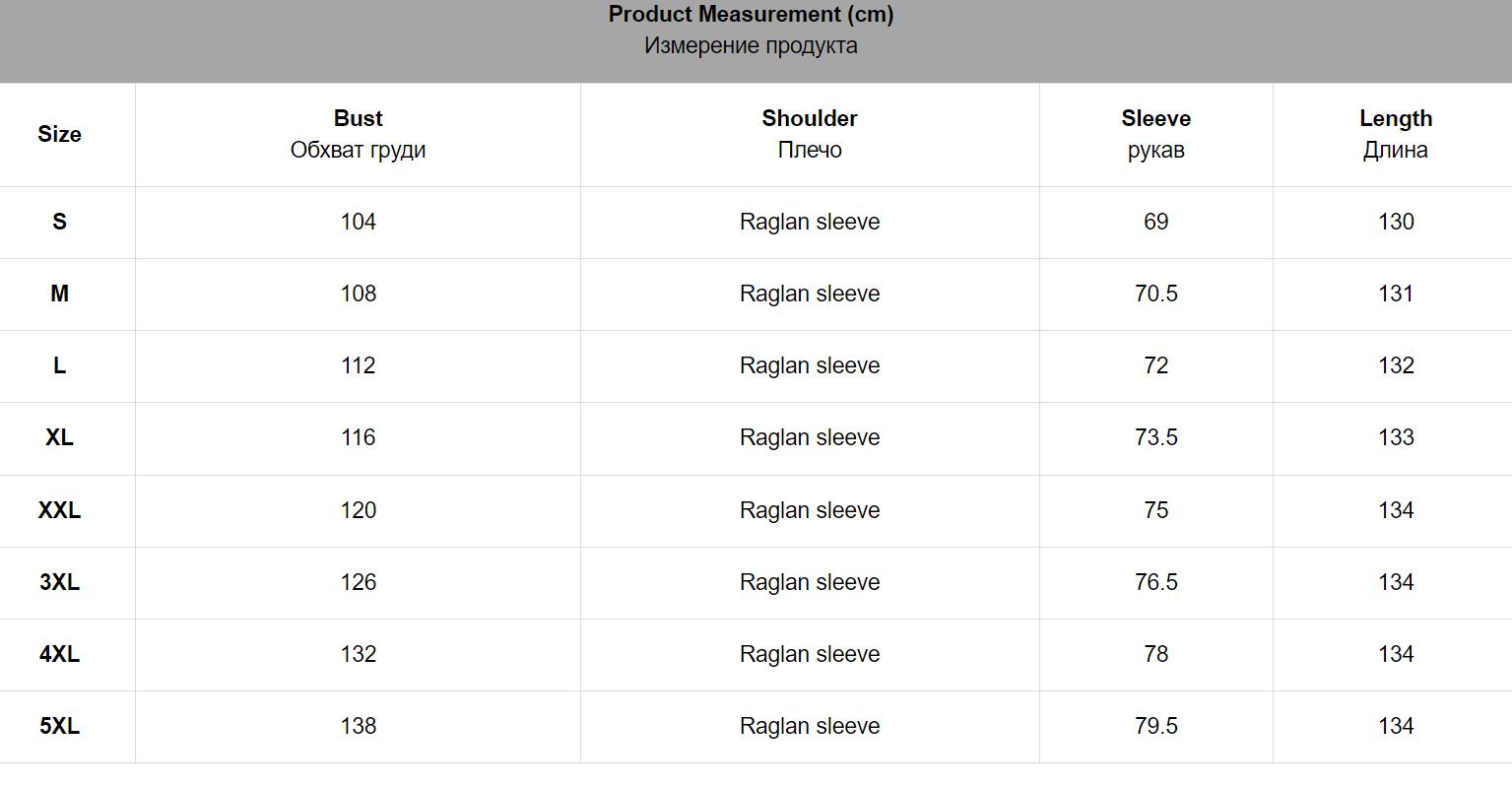Select length value 130
This screenshot has height=787, width=1512.
[1395, 223]
